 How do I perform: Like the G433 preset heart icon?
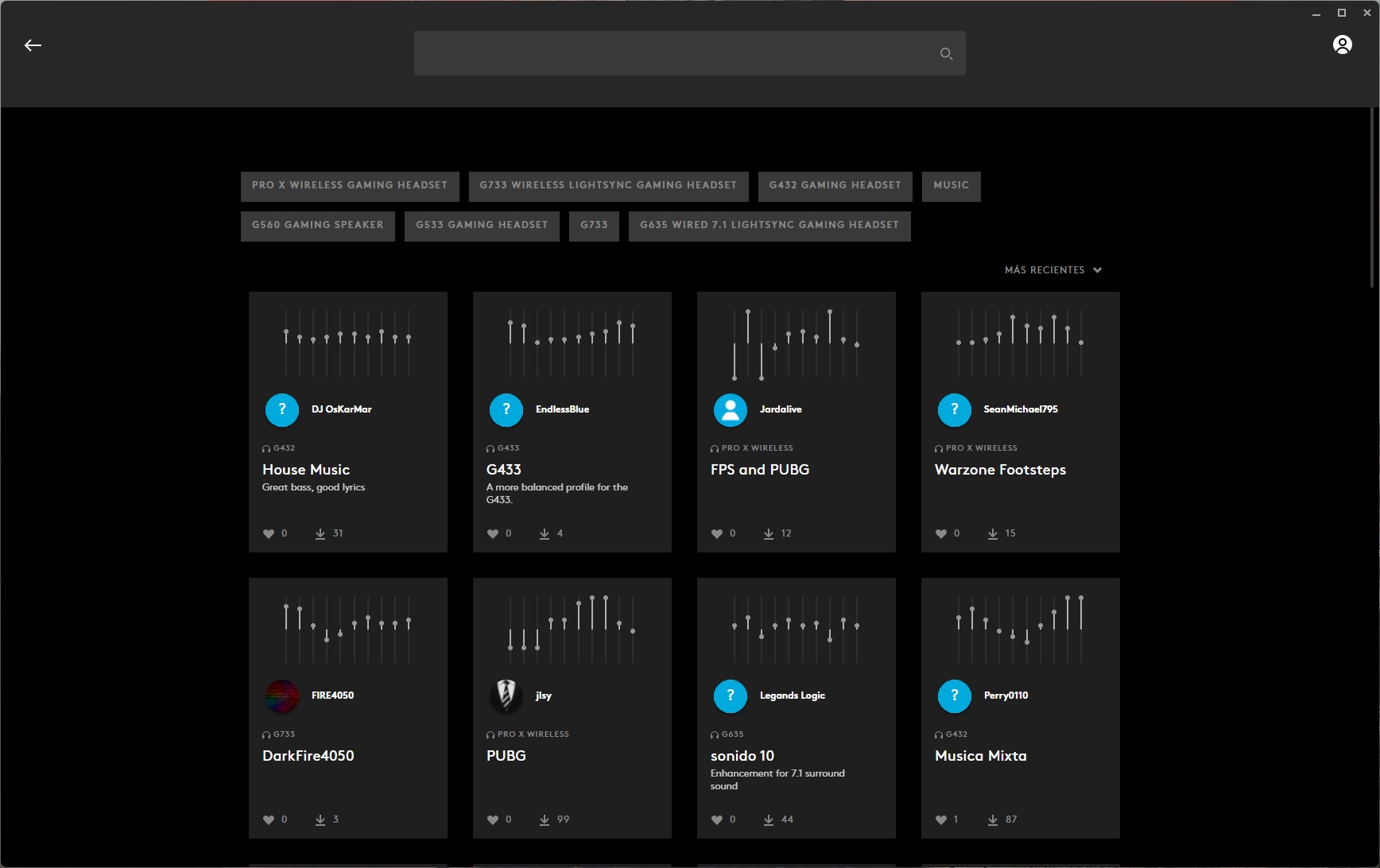coord(493,533)
